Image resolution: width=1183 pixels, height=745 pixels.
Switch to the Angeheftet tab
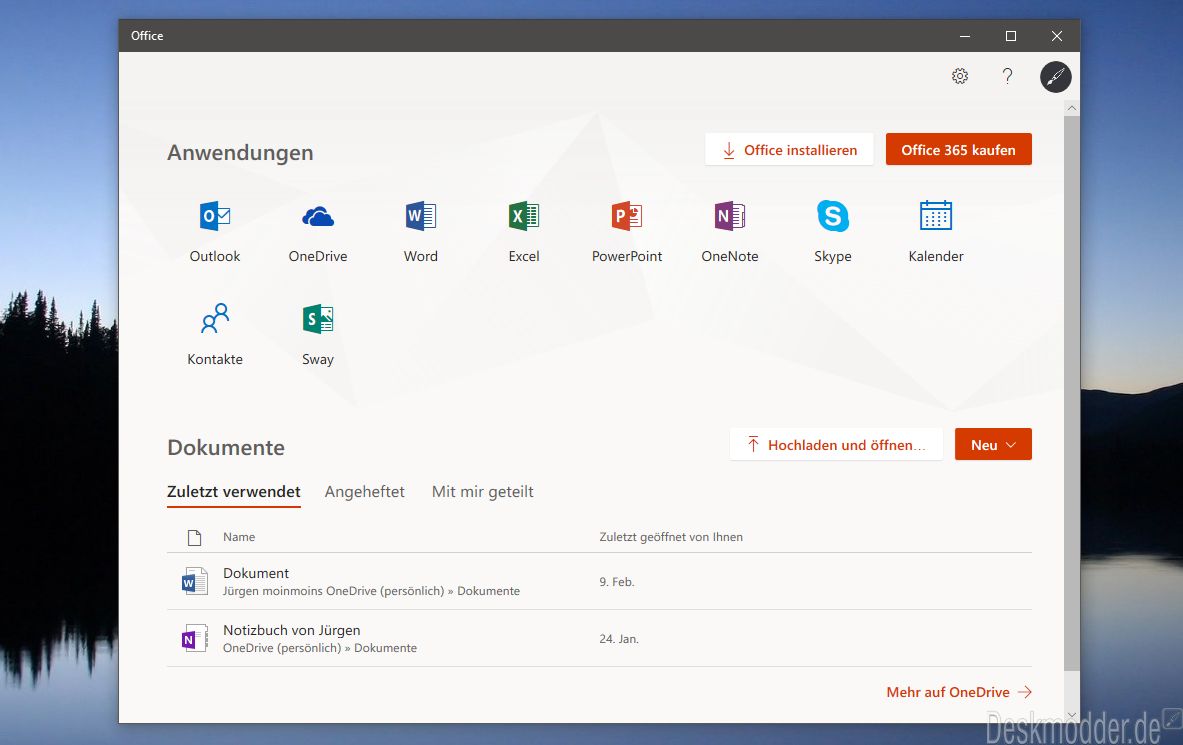[x=364, y=492]
